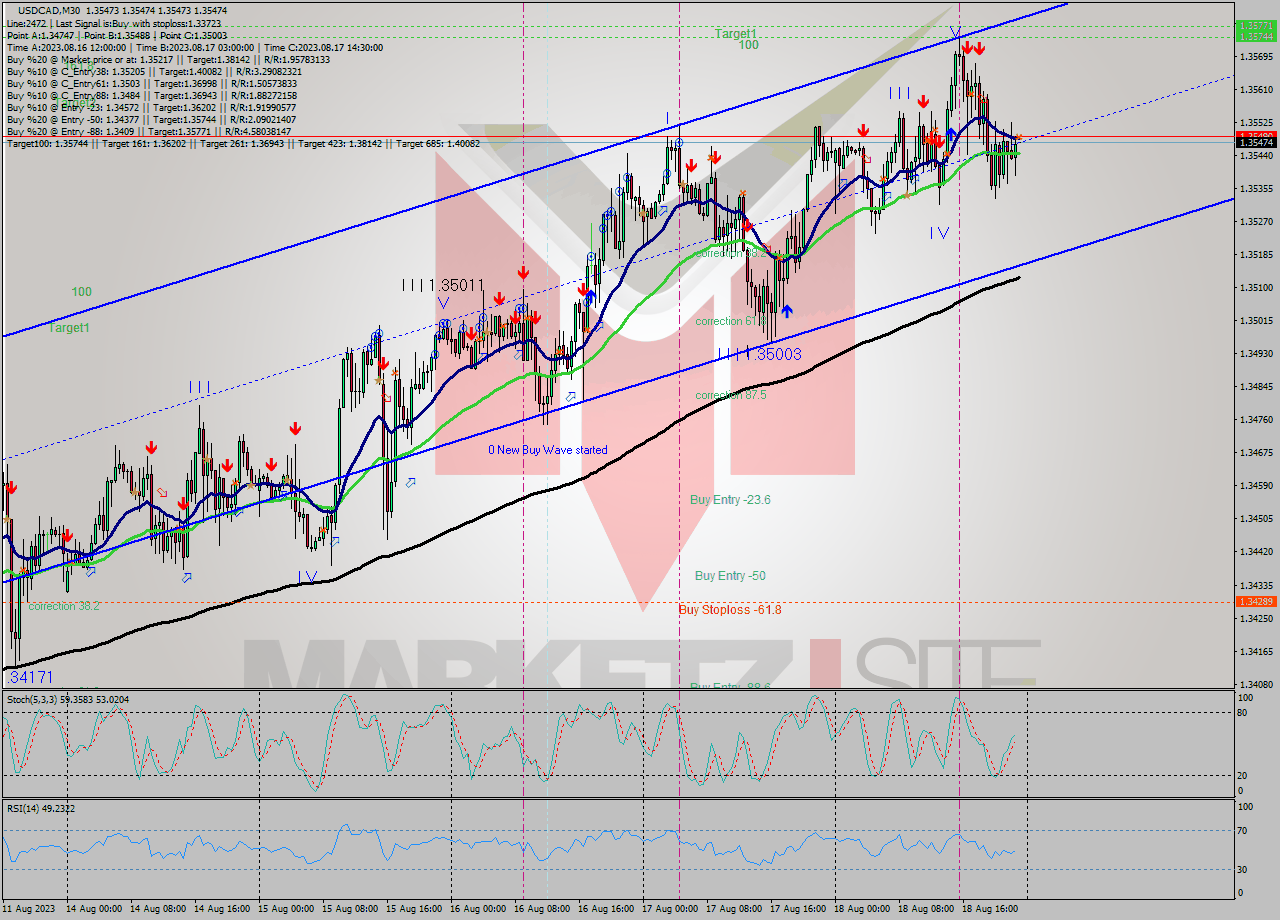
Task: Click the current price label 1.35474 on the axis
Action: click(1256, 141)
